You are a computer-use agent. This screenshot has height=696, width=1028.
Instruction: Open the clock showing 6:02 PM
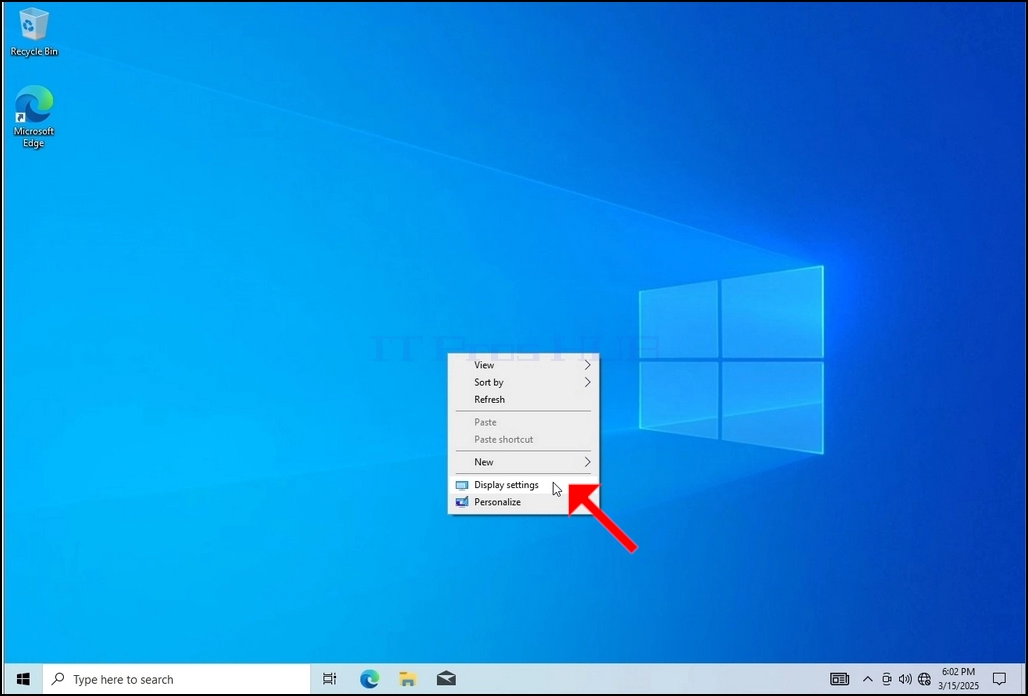pyautogui.click(x=958, y=679)
